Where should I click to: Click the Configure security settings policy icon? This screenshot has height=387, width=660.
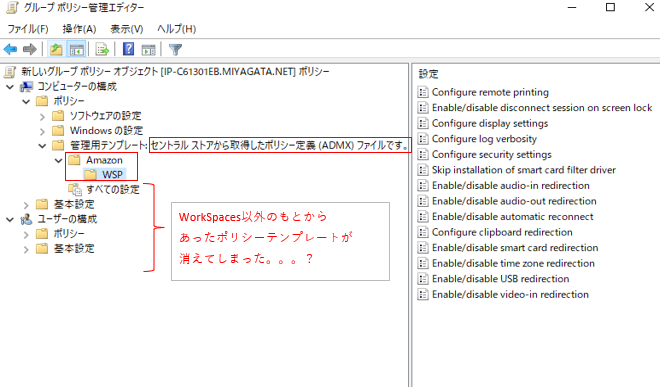click(423, 155)
